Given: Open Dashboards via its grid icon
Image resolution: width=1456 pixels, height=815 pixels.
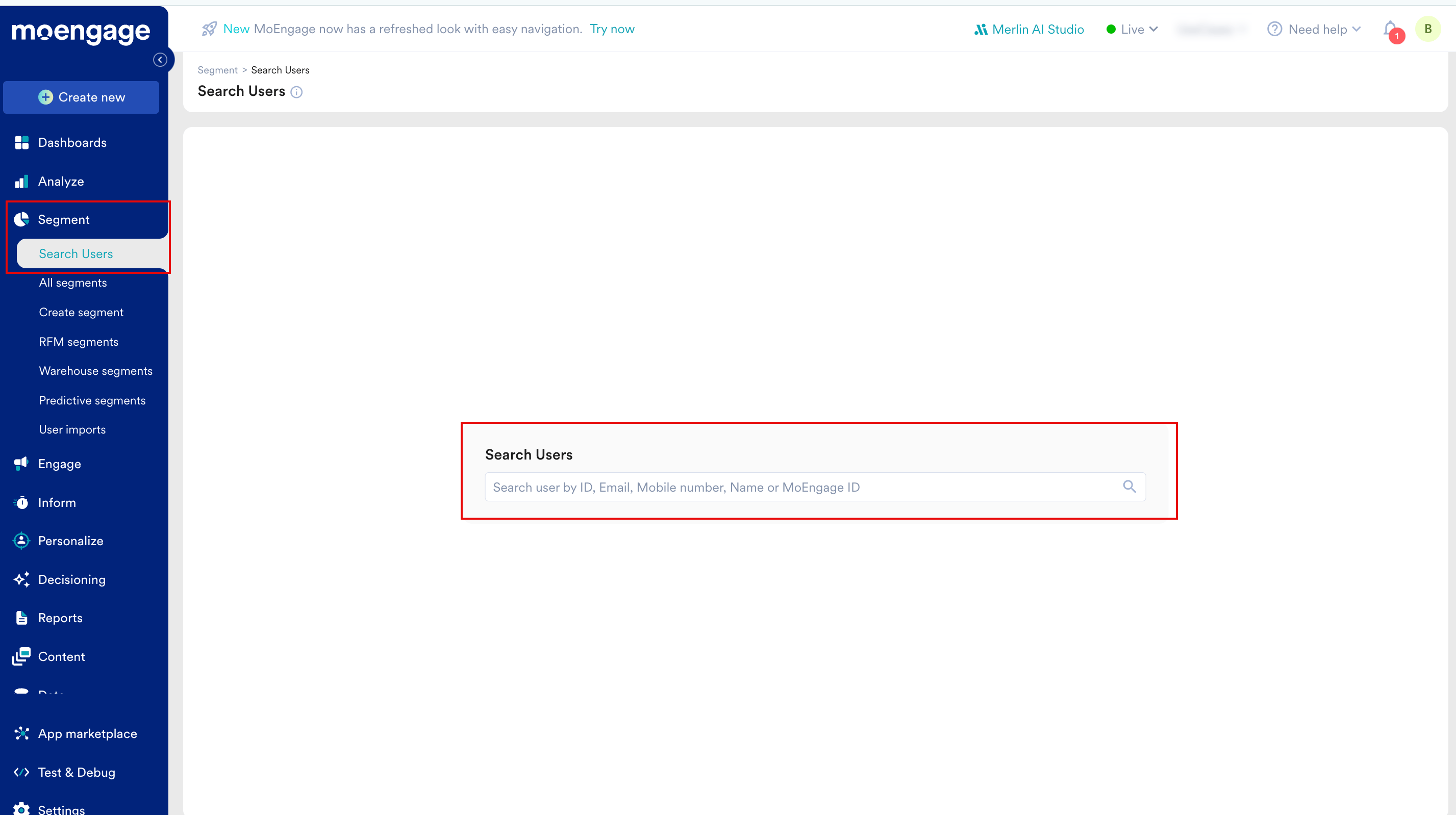Looking at the screenshot, I should (21, 142).
